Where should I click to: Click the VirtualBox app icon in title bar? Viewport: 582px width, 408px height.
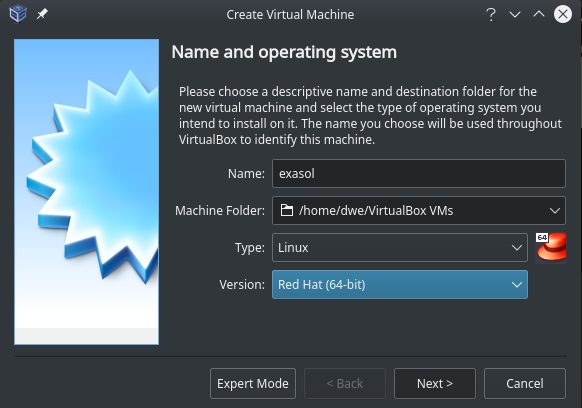click(18, 14)
